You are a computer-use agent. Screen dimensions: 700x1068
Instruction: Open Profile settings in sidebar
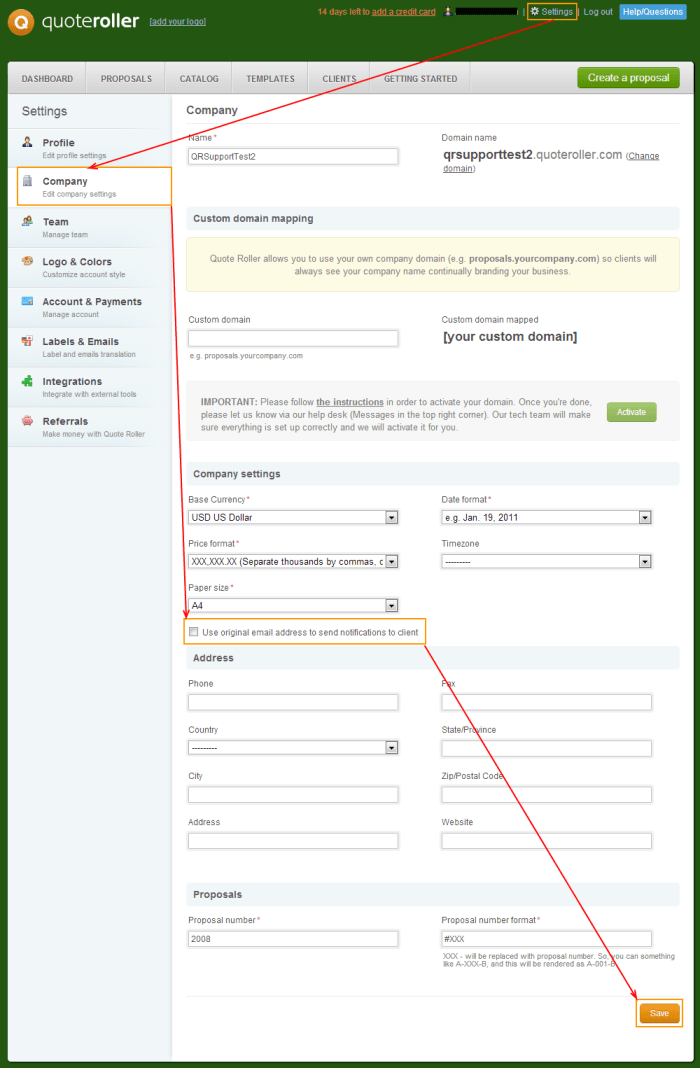point(90,148)
